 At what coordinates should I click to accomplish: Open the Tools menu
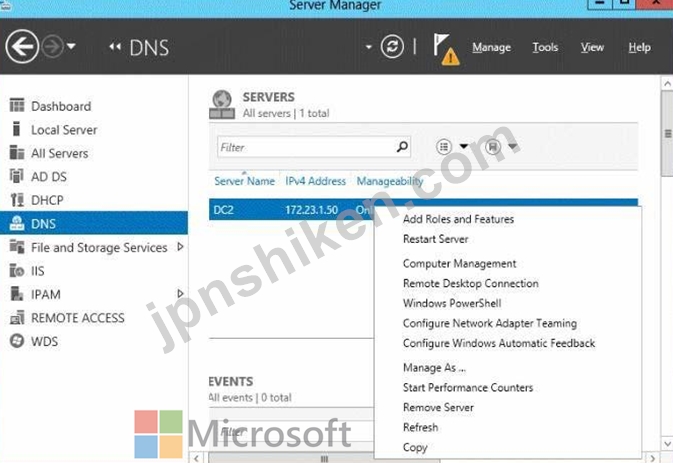(x=545, y=47)
